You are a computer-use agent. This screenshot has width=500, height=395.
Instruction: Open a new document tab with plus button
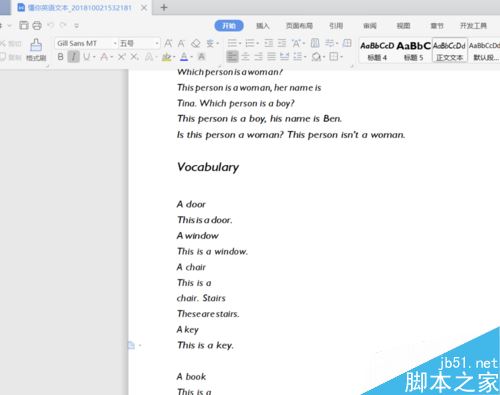point(164,7)
